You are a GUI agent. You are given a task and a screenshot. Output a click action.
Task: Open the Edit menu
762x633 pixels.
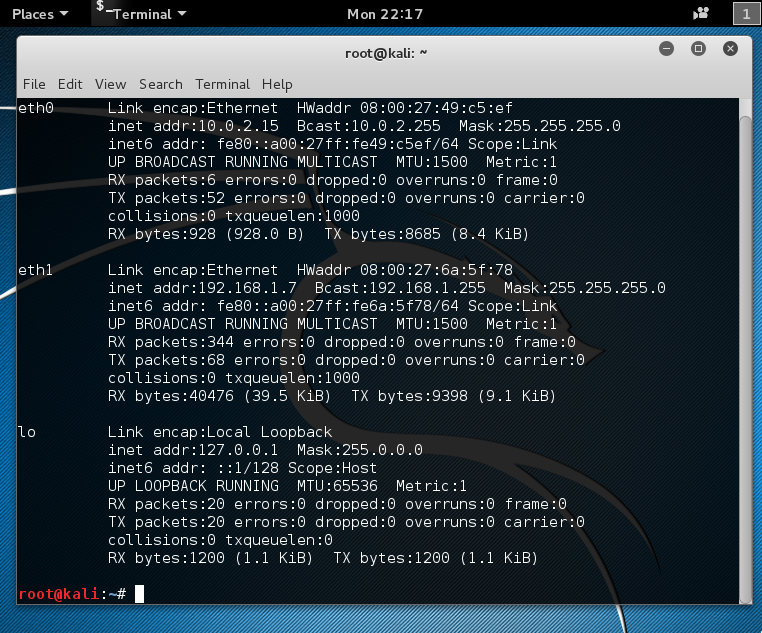coord(70,84)
